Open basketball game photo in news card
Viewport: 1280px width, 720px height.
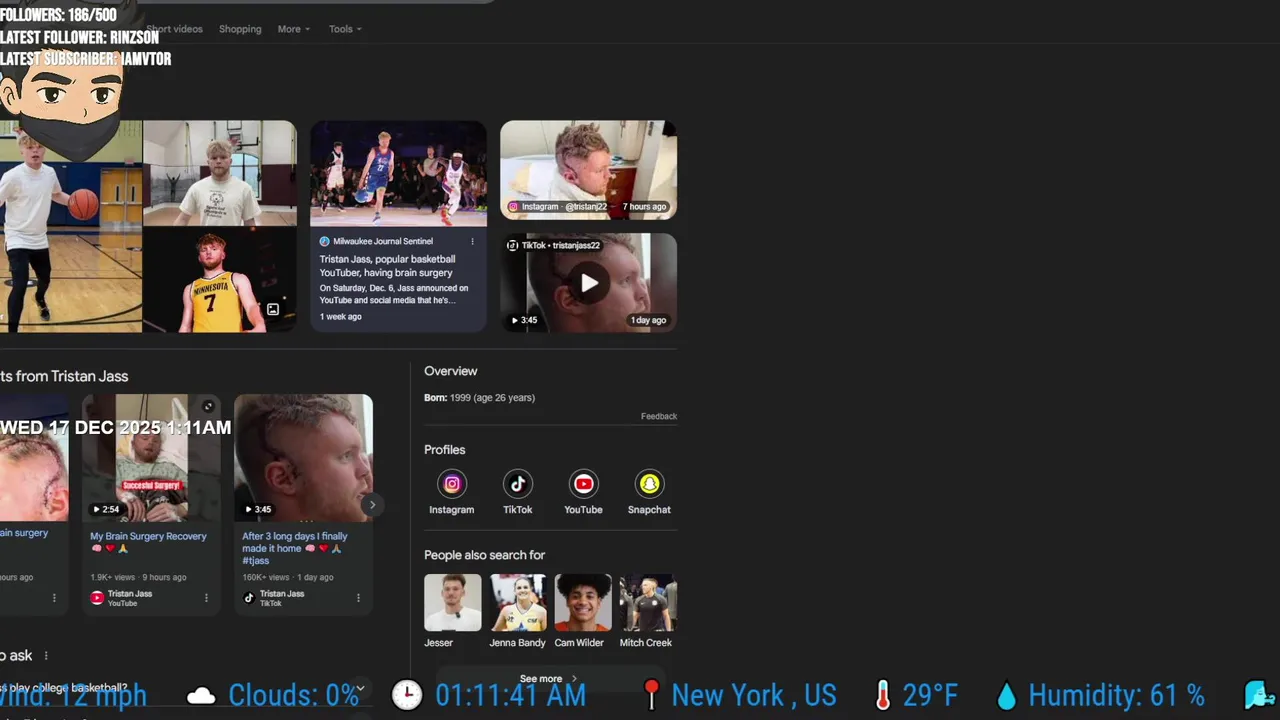click(398, 174)
